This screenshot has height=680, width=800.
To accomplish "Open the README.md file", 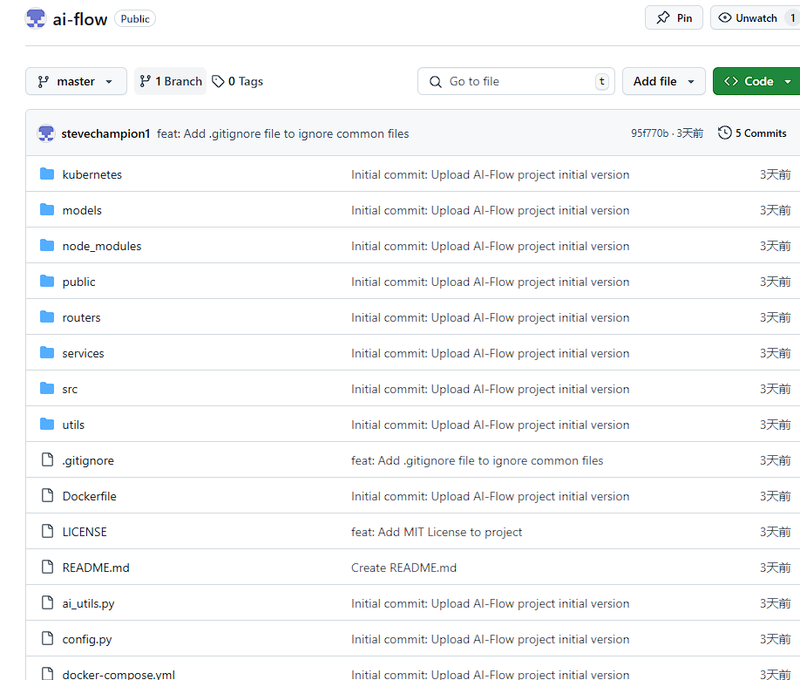I will tap(96, 567).
